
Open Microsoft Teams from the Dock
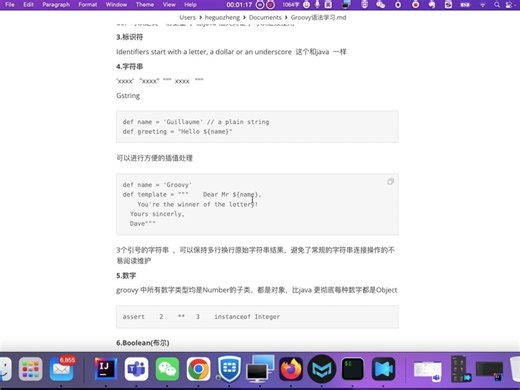136,369
